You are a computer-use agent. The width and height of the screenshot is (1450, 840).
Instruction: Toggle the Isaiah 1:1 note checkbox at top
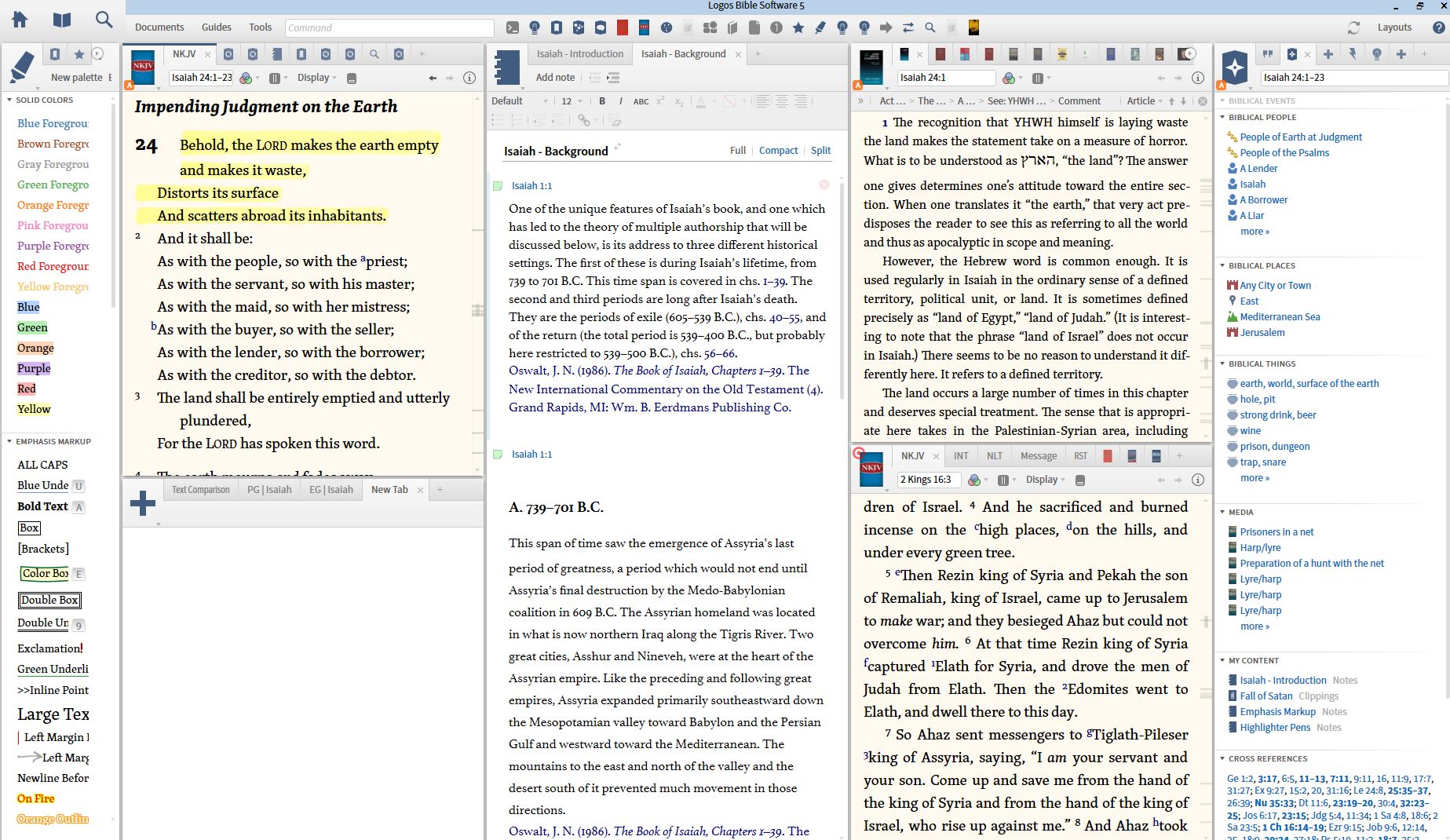pyautogui.click(x=498, y=186)
